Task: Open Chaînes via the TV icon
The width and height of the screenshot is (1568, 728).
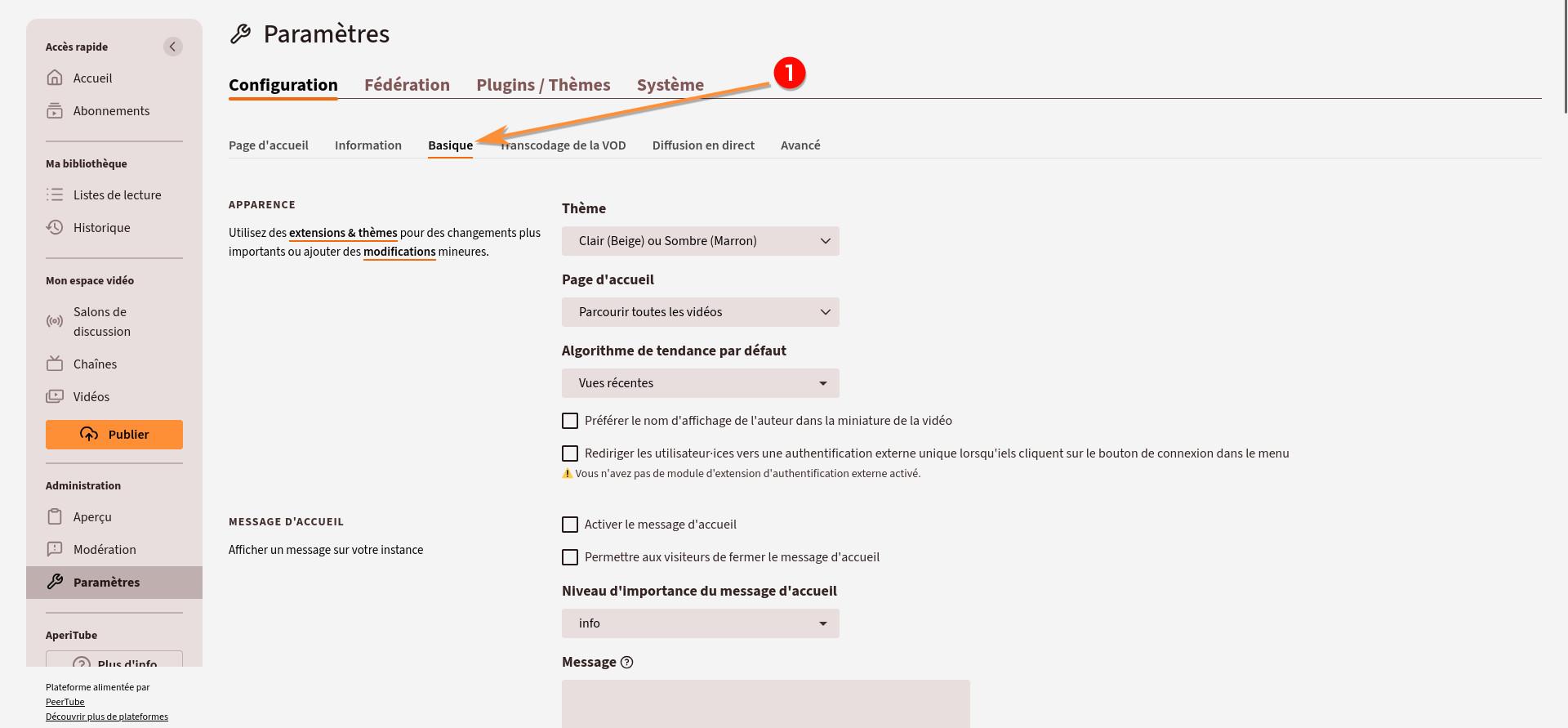Action: click(55, 364)
